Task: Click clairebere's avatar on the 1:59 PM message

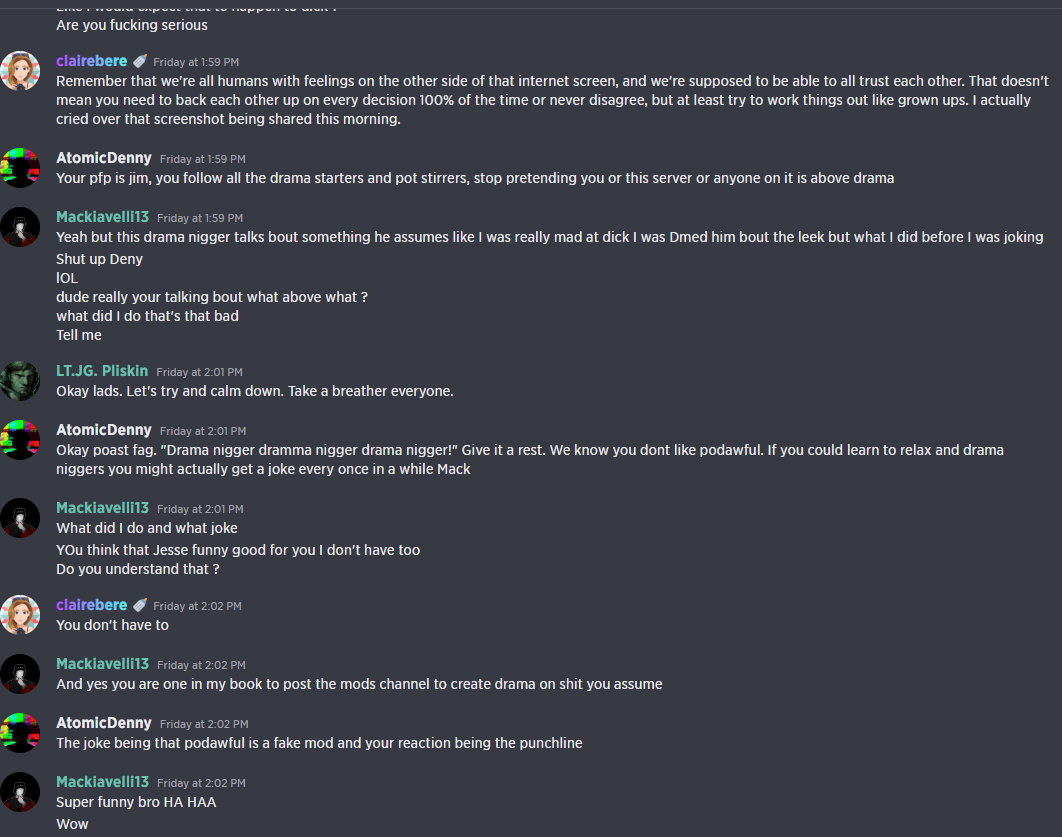Action: [20, 71]
